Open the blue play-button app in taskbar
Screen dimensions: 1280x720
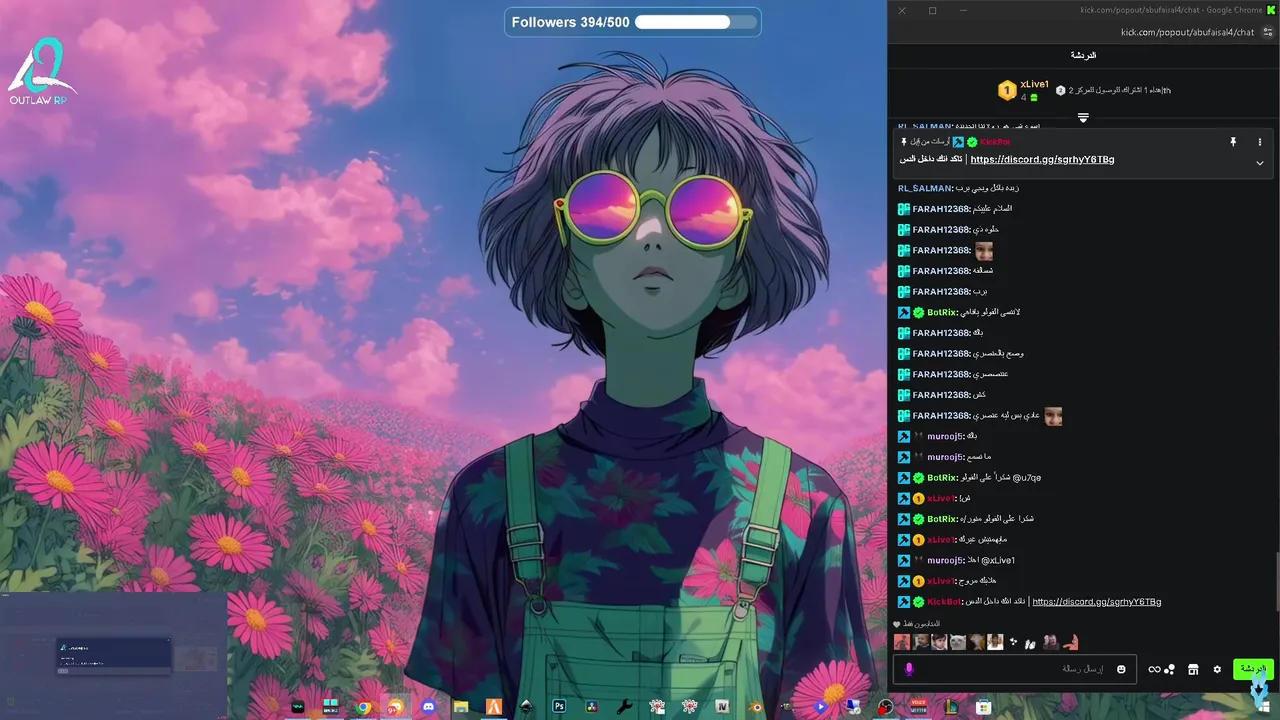click(820, 706)
